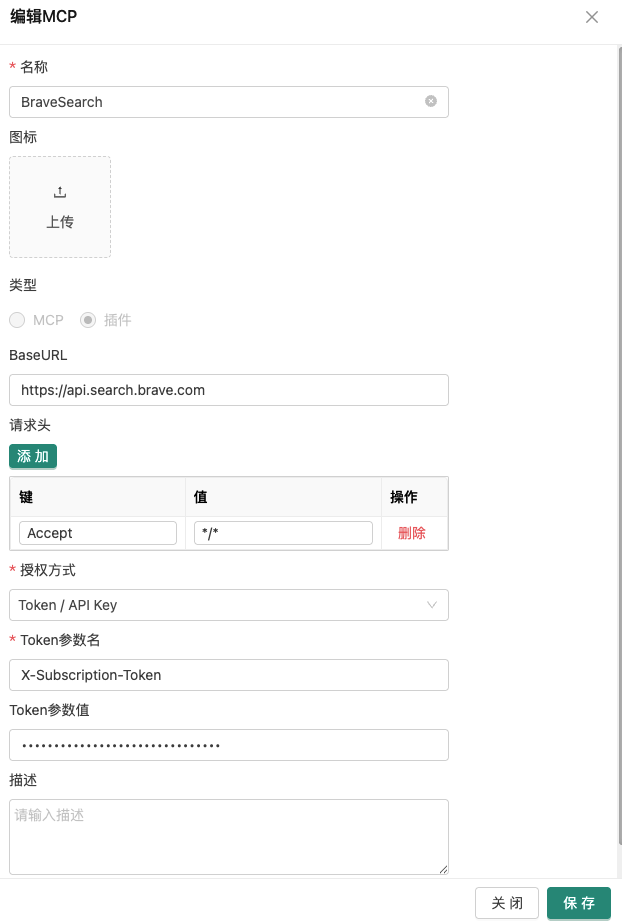Click the 上传 text in upload area
Viewport: 622px width, 922px height.
(60, 222)
